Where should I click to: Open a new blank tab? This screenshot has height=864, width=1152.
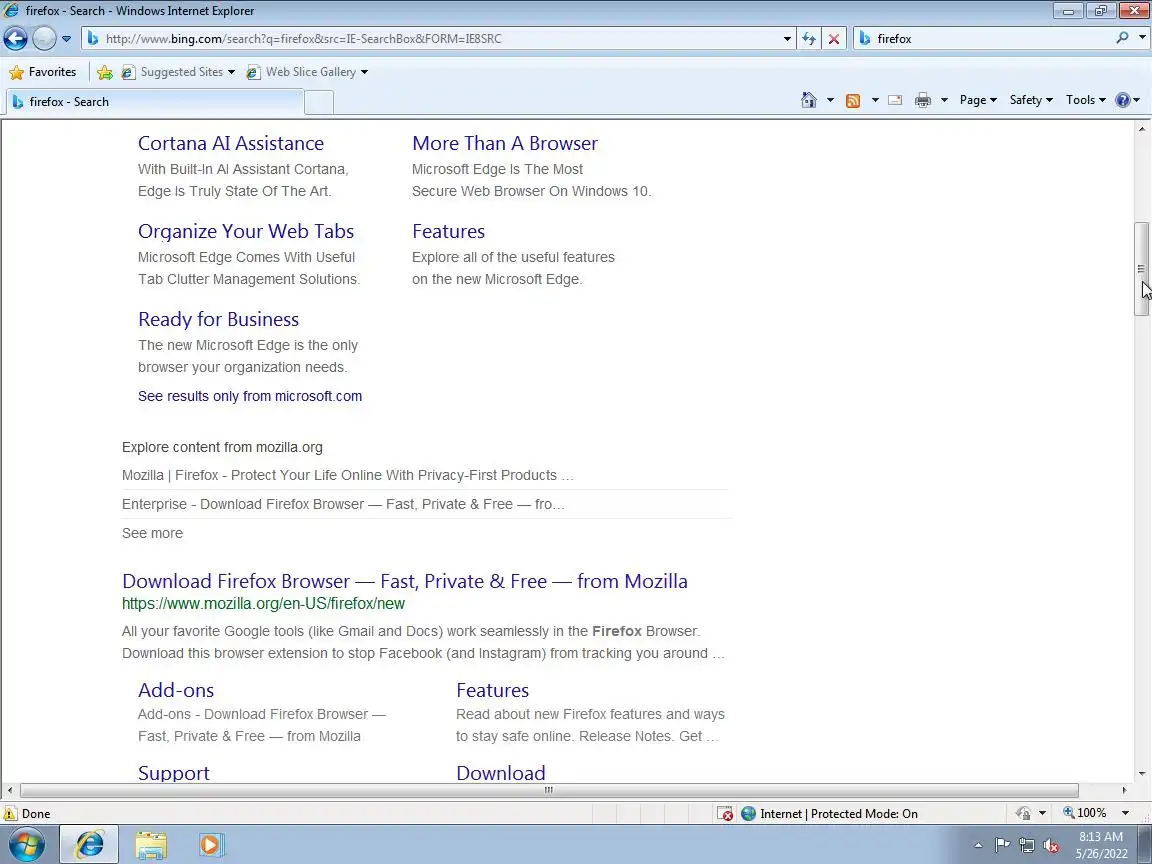[319, 102]
